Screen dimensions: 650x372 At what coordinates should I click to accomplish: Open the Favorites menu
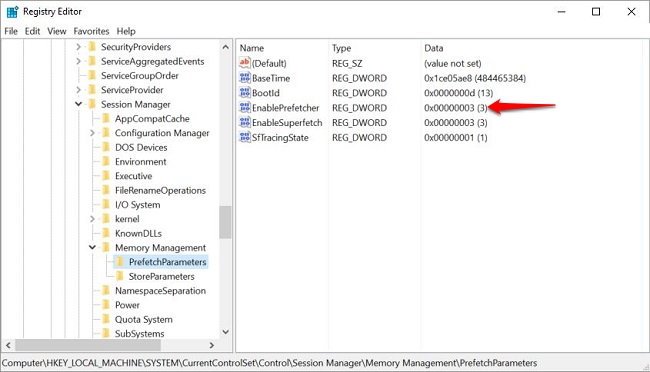pyautogui.click(x=91, y=31)
